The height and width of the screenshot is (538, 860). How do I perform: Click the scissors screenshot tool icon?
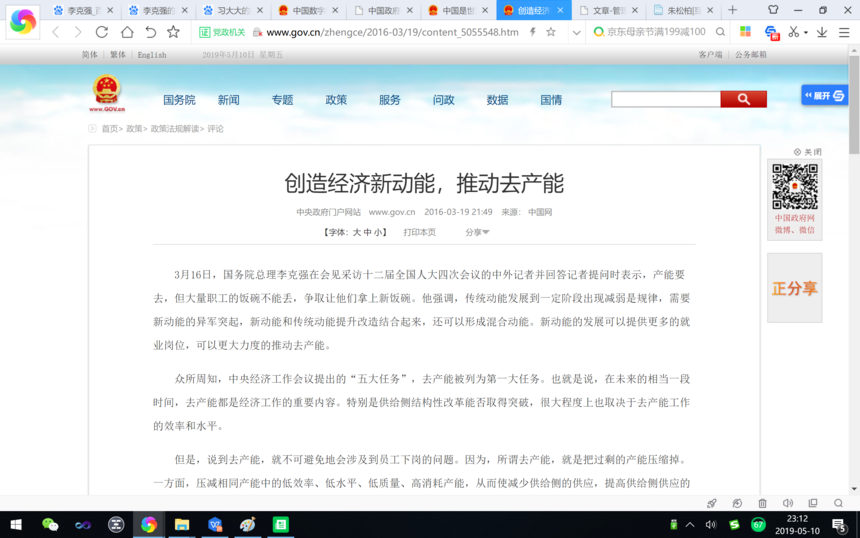pos(793,32)
